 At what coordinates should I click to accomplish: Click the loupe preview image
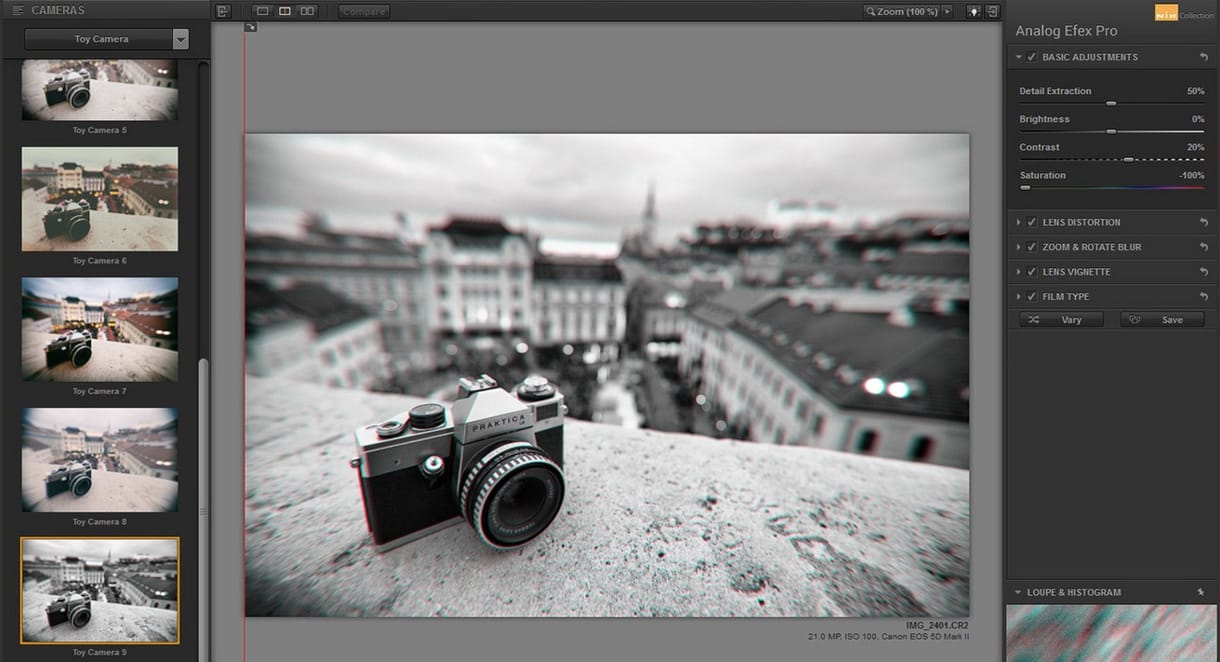pos(1111,633)
